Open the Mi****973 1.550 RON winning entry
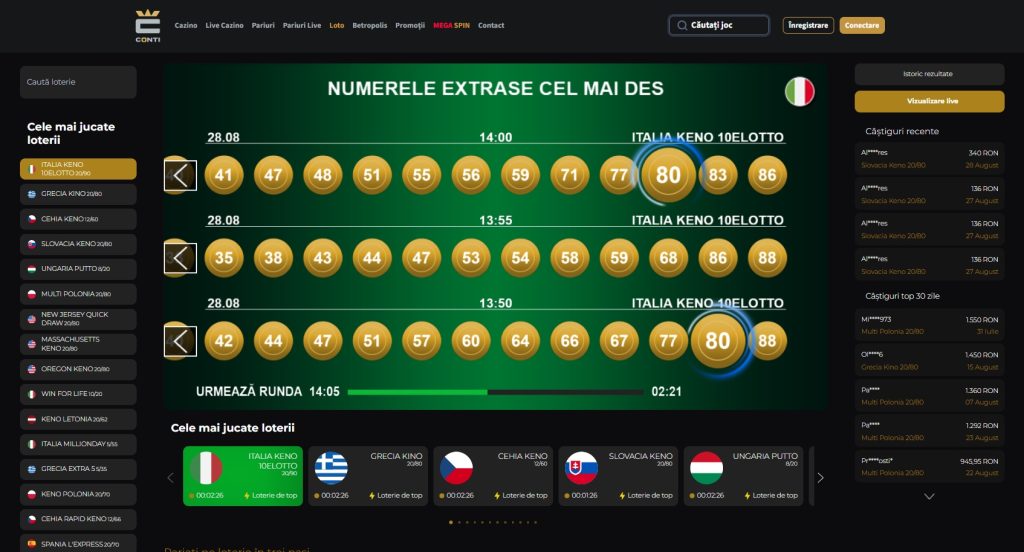1024x552 pixels. click(x=929, y=325)
